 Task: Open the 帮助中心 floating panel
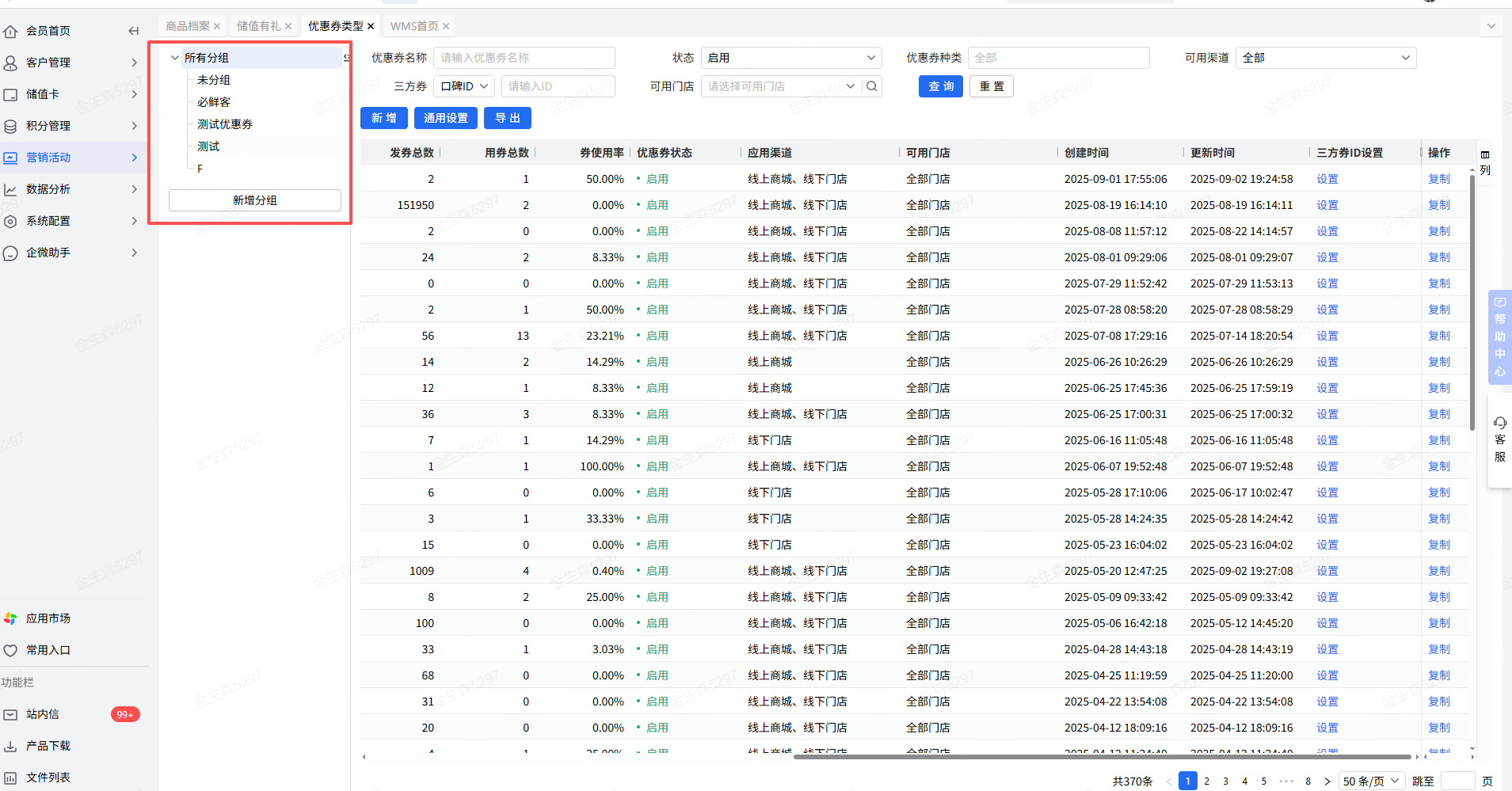(x=1500, y=337)
